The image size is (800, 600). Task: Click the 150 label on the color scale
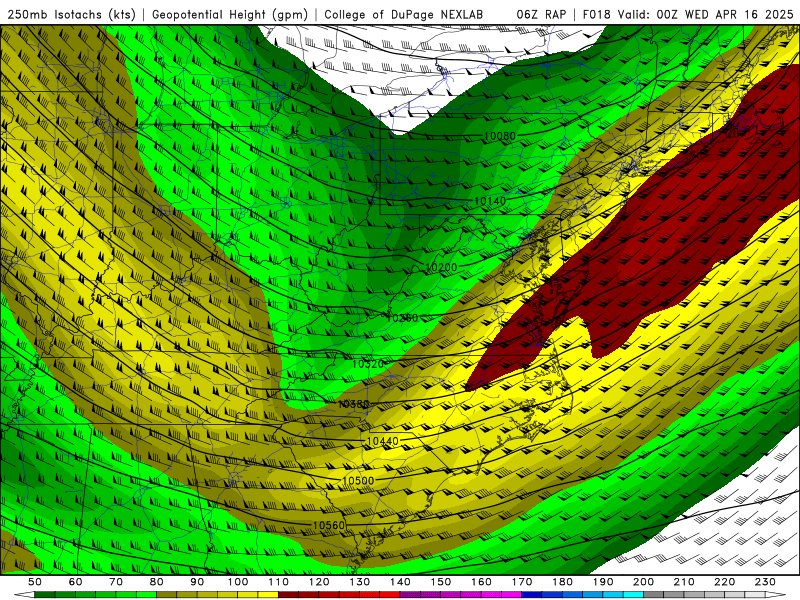(441, 582)
